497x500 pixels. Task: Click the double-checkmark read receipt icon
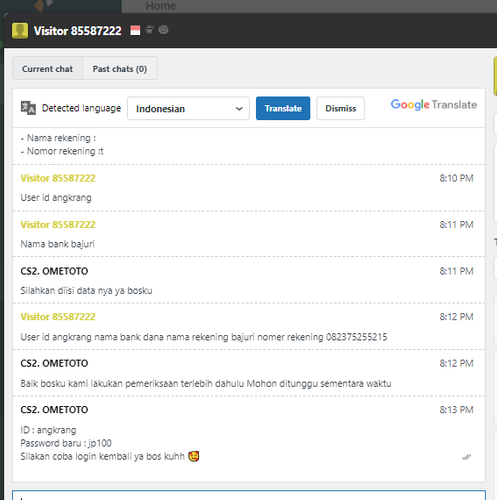click(x=467, y=457)
